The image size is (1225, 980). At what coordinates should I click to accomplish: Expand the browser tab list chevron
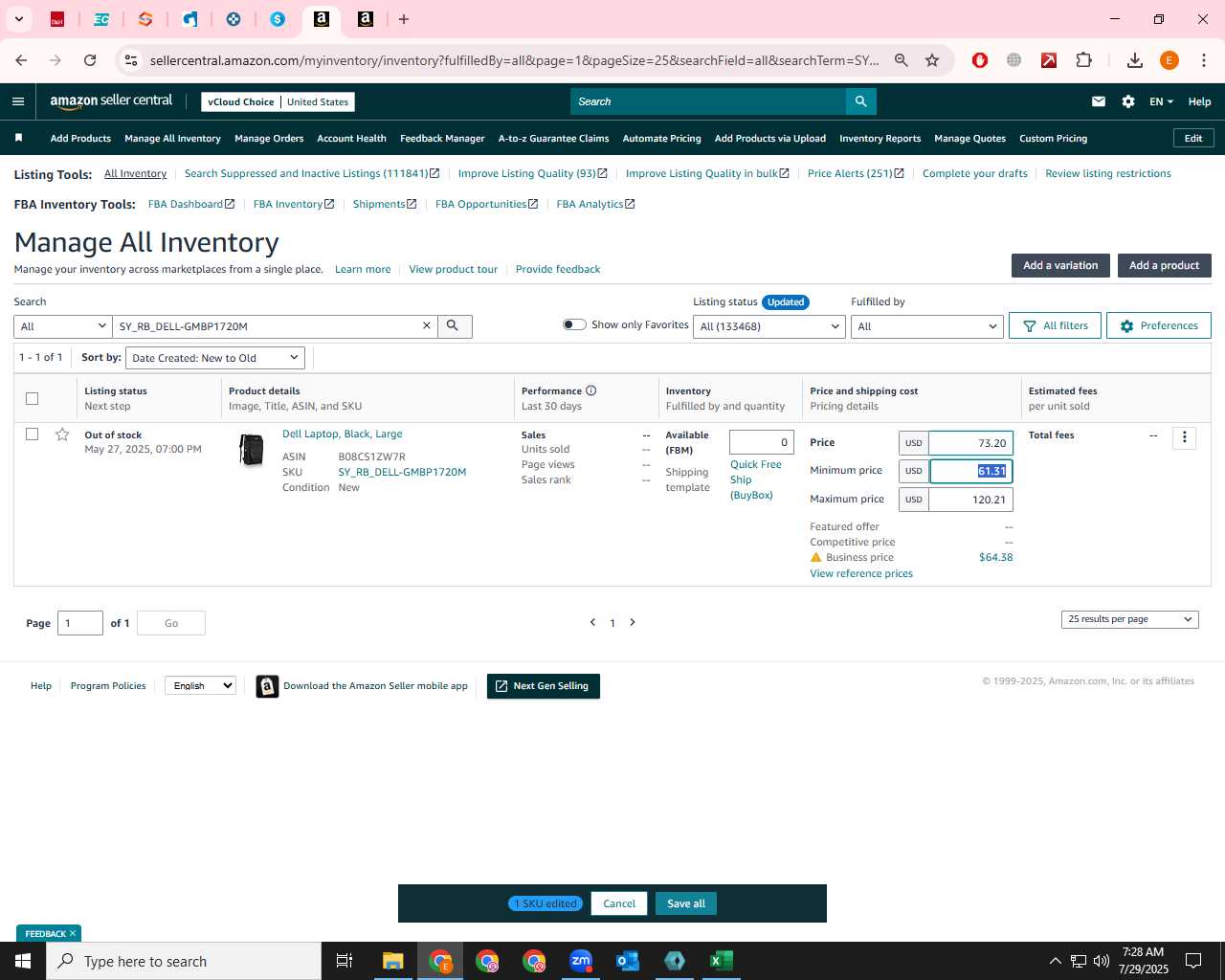pos(18,19)
